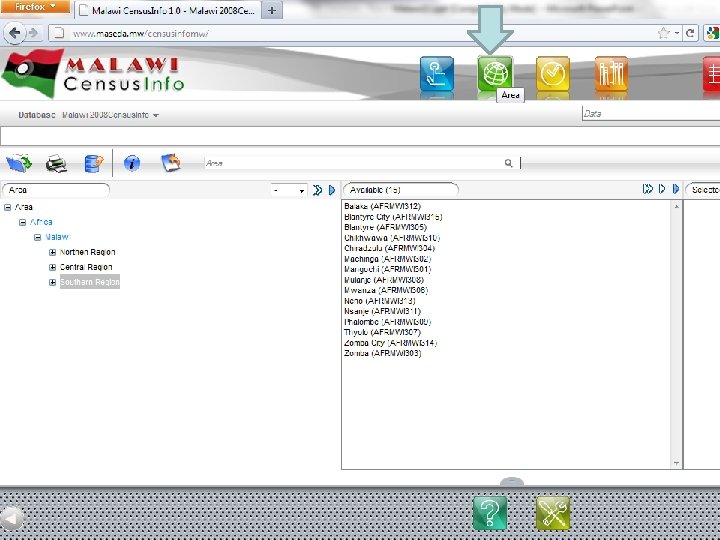Select Africa in the area tree
This screenshot has width=720, height=540.
[41, 222]
